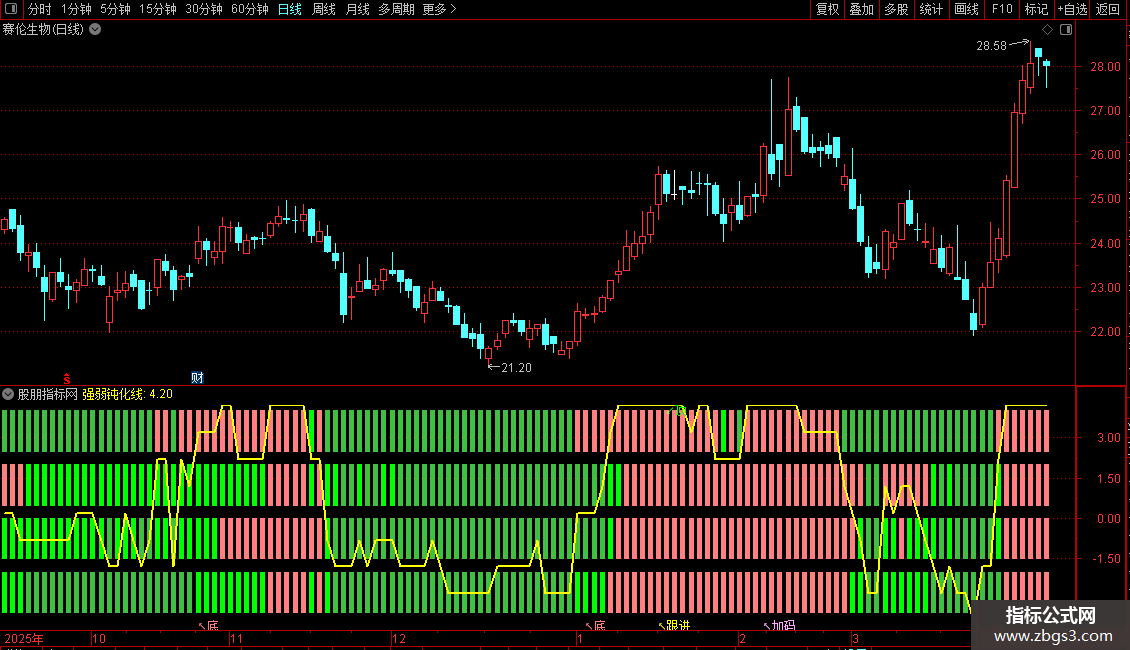Open the 统计 statistics tool

[931, 9]
